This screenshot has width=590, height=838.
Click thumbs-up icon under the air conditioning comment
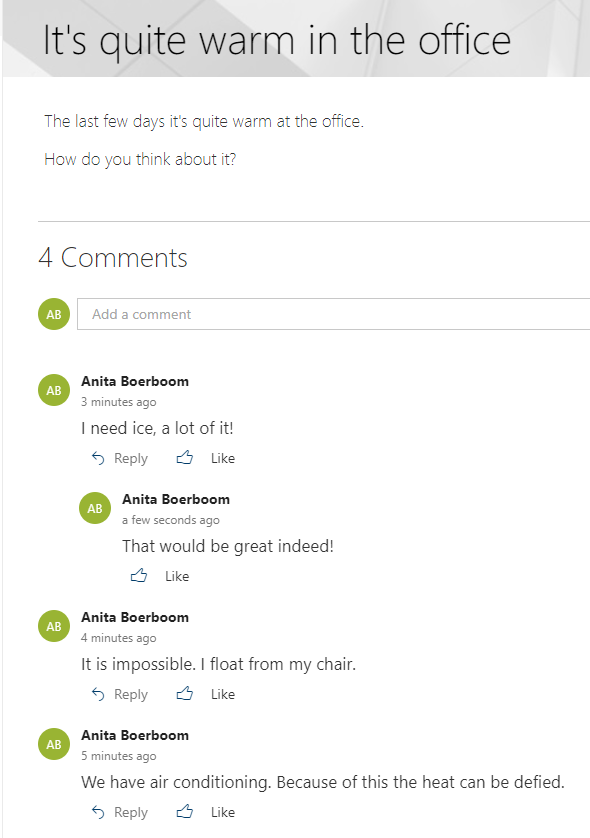(x=184, y=812)
